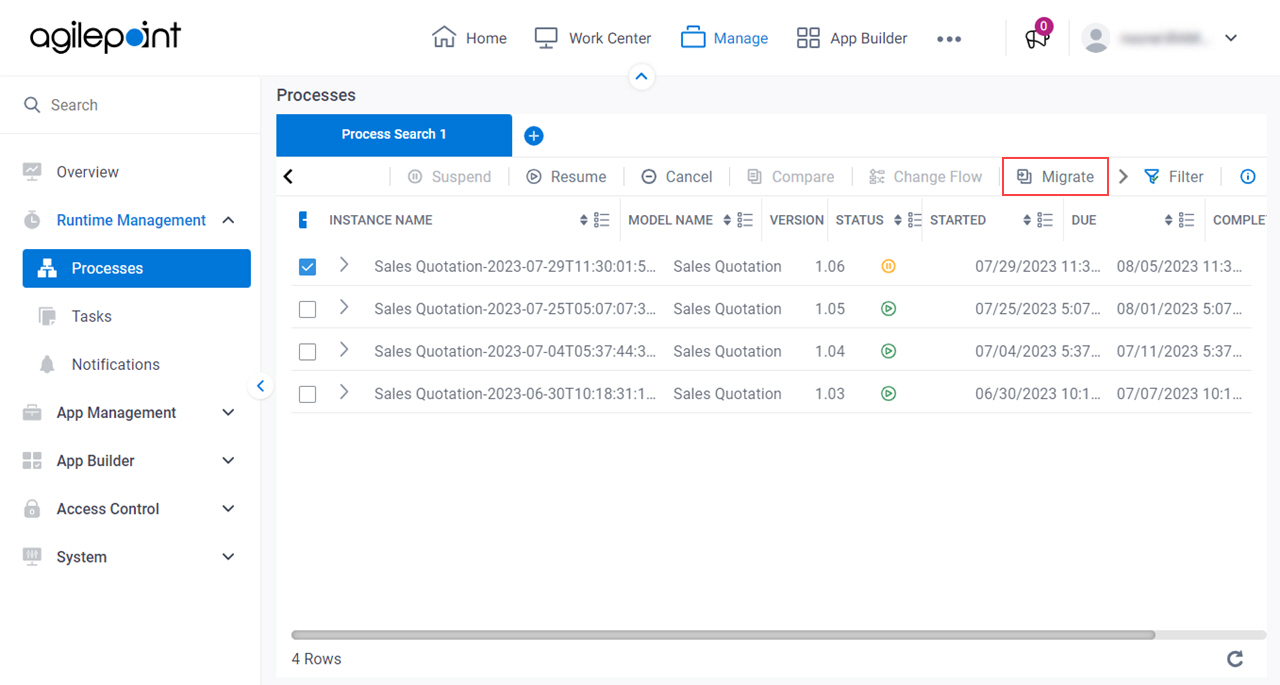Expand the App Management section
The image size is (1280, 685).
tap(228, 413)
